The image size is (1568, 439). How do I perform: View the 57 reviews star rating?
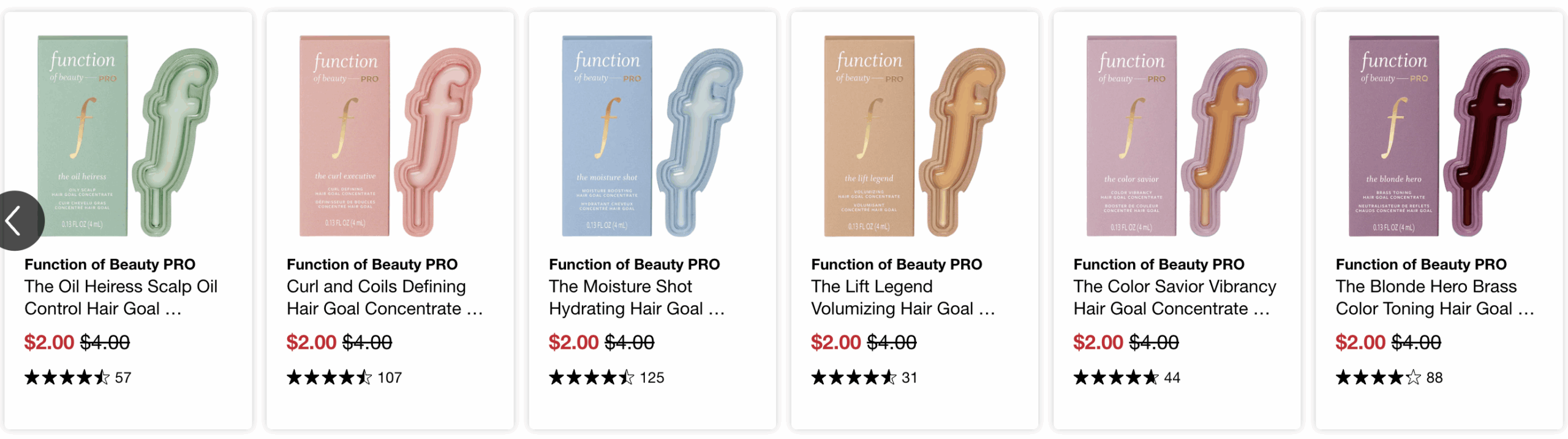[78, 378]
